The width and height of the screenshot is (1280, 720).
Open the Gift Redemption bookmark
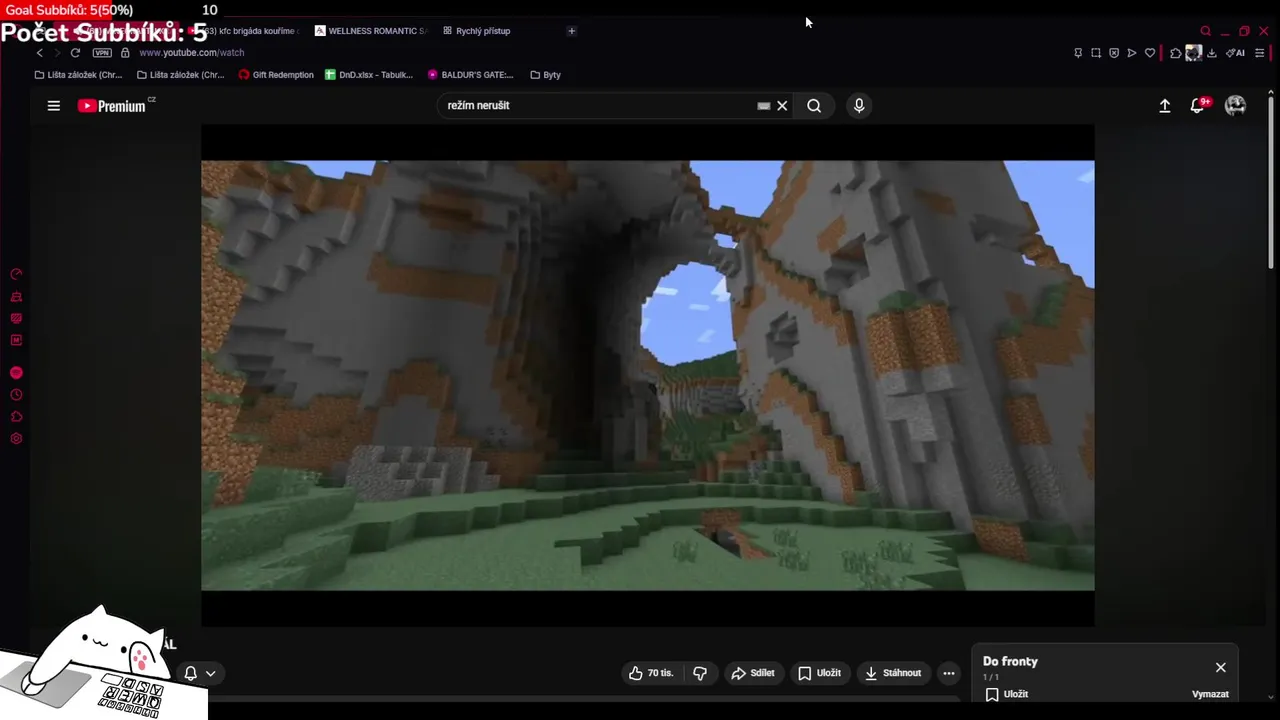pos(276,75)
